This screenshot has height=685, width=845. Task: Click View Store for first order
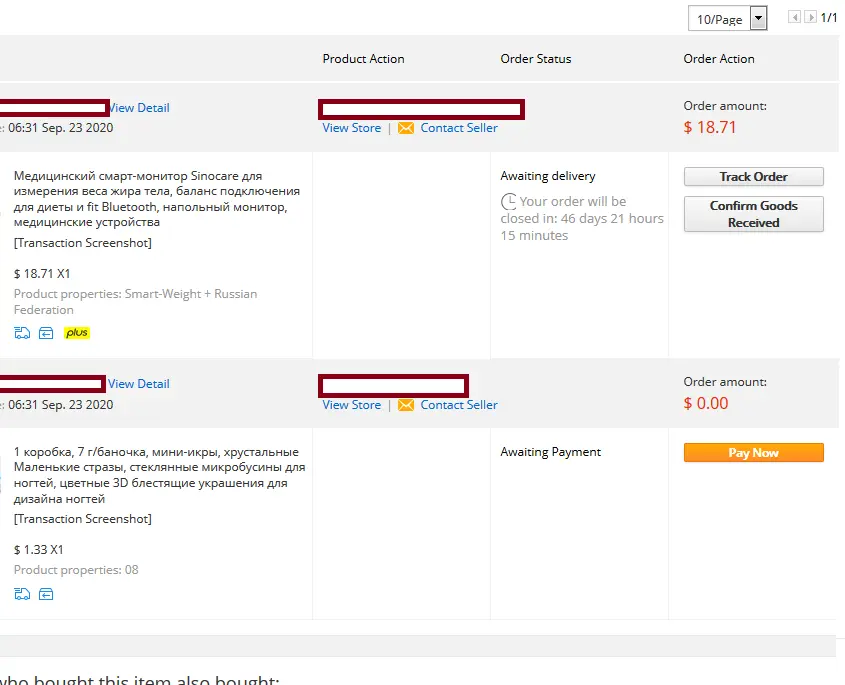tap(351, 128)
